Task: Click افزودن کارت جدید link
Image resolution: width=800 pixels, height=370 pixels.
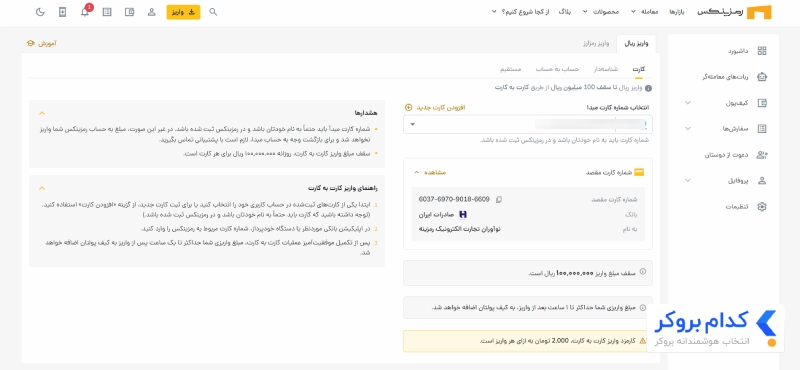Action: [x=441, y=107]
